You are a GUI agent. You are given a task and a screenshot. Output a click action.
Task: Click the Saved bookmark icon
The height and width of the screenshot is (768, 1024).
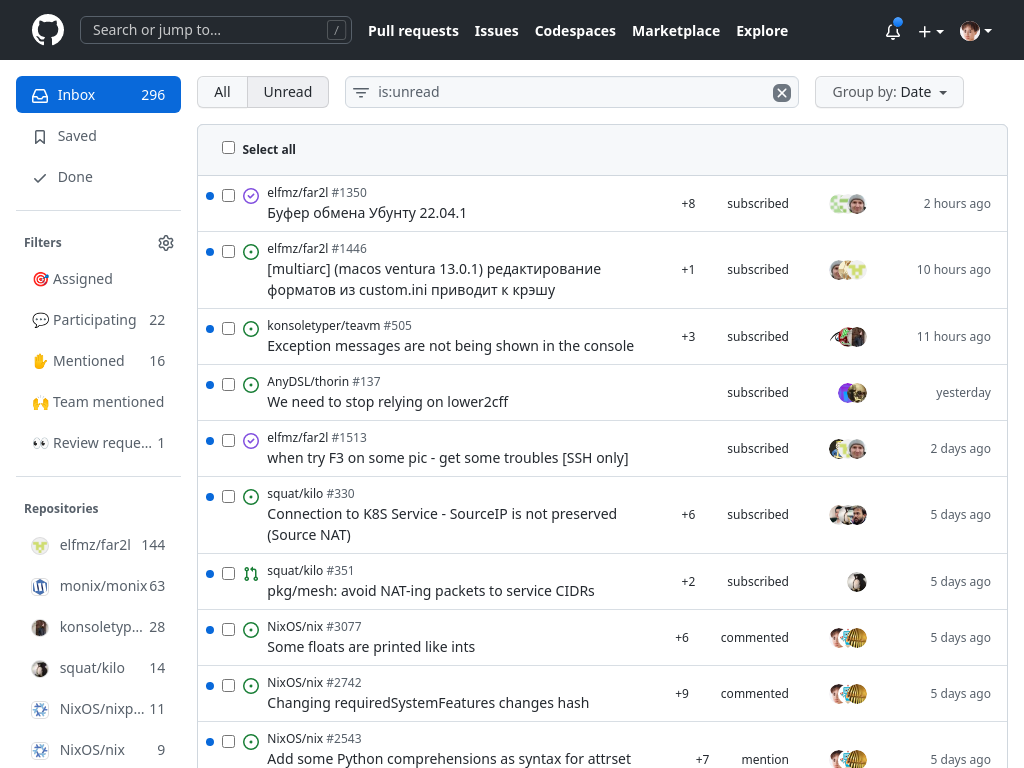click(x=40, y=136)
